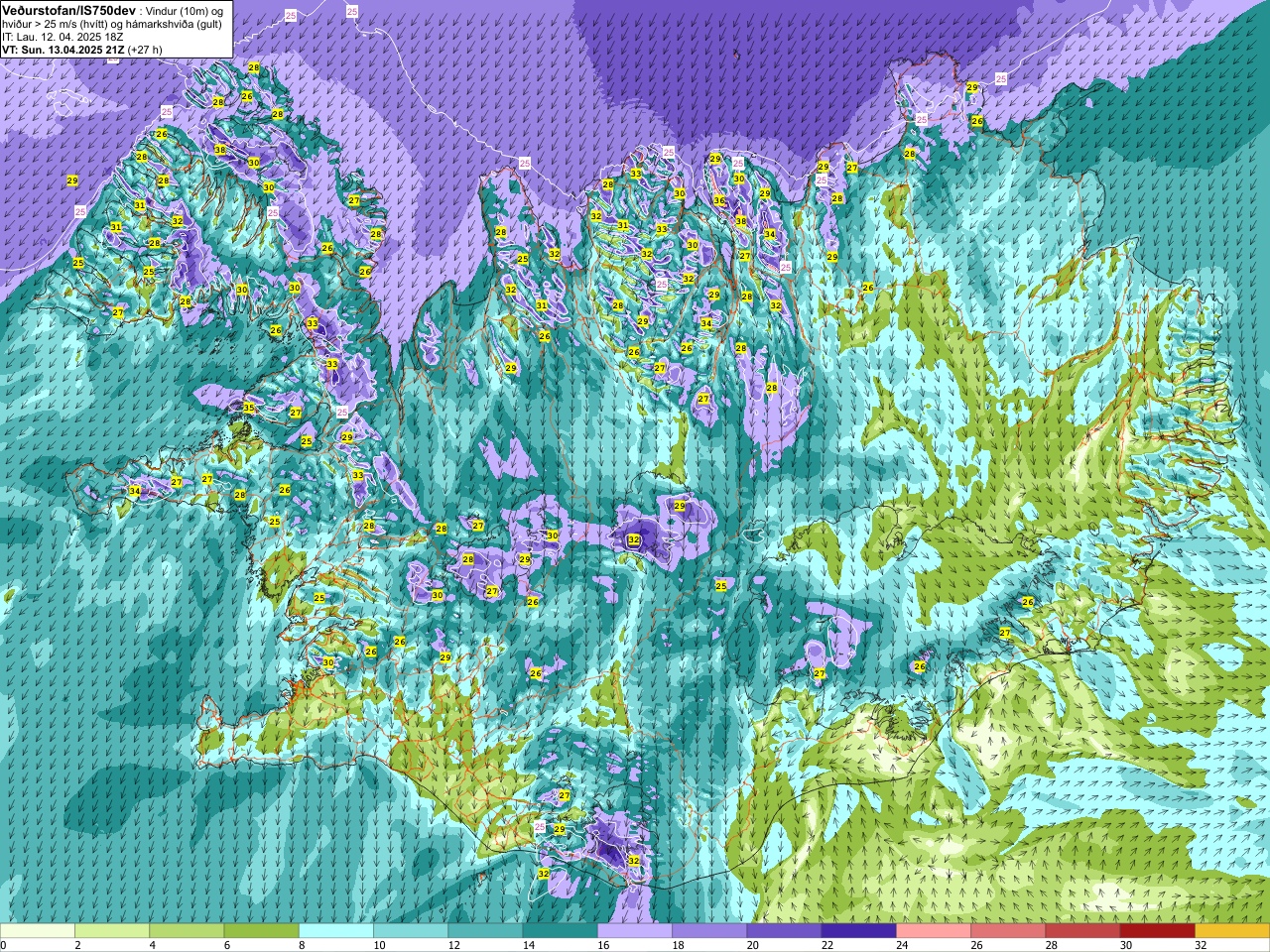This screenshot has height=952, width=1270.
Task: Pick the 30–32 m/s dark red legend swatch
Action: point(1158,931)
